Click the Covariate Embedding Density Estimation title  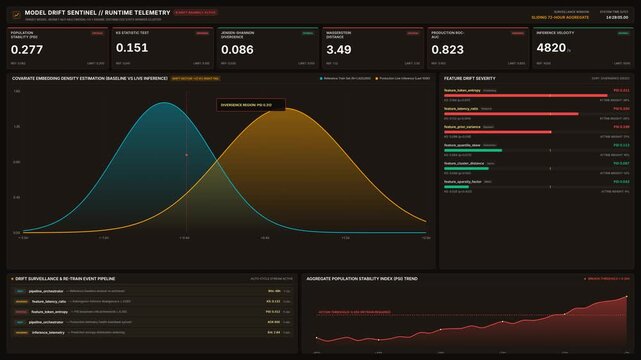click(90, 78)
